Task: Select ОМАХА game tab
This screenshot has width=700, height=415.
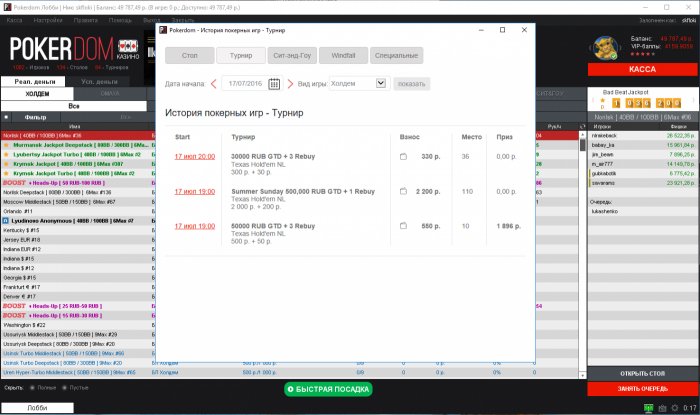Action: point(110,94)
